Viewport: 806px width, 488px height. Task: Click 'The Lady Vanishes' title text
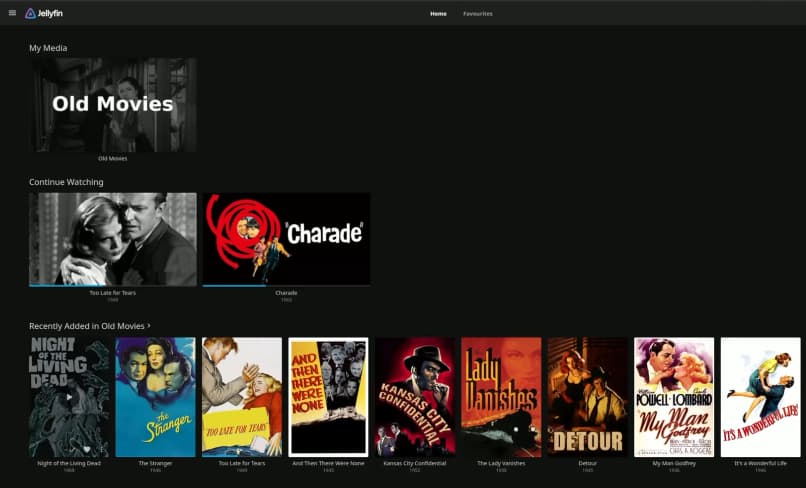[501, 463]
